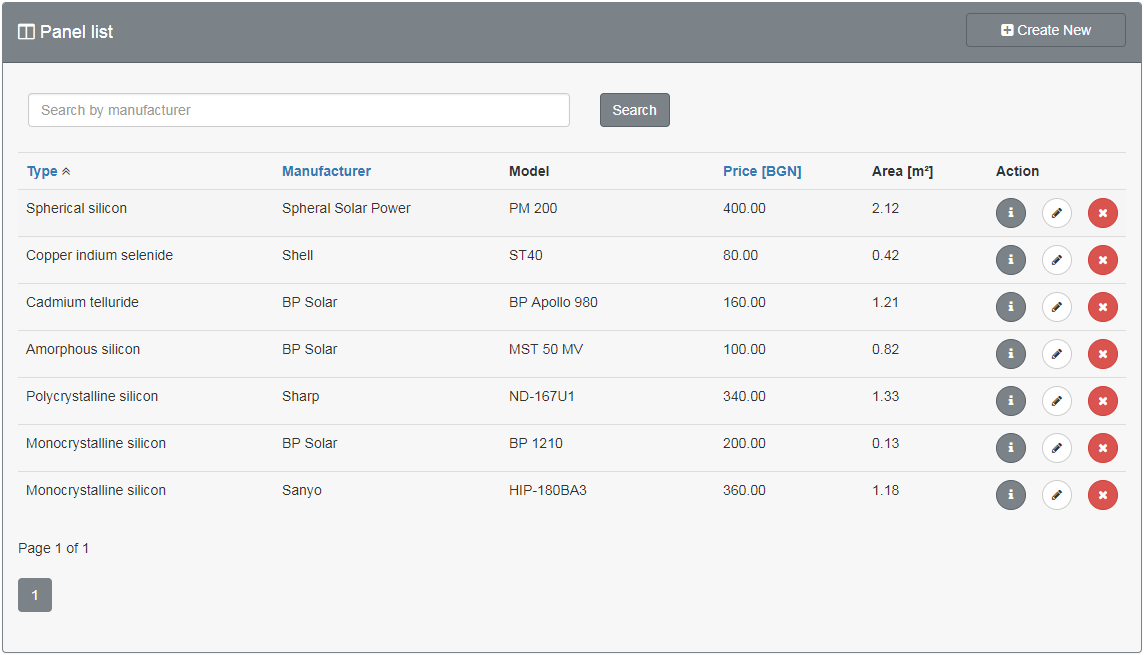Viewport: 1145px width, 655px height.
Task: Edit the MST 50 MV panel
Action: (x=1057, y=354)
